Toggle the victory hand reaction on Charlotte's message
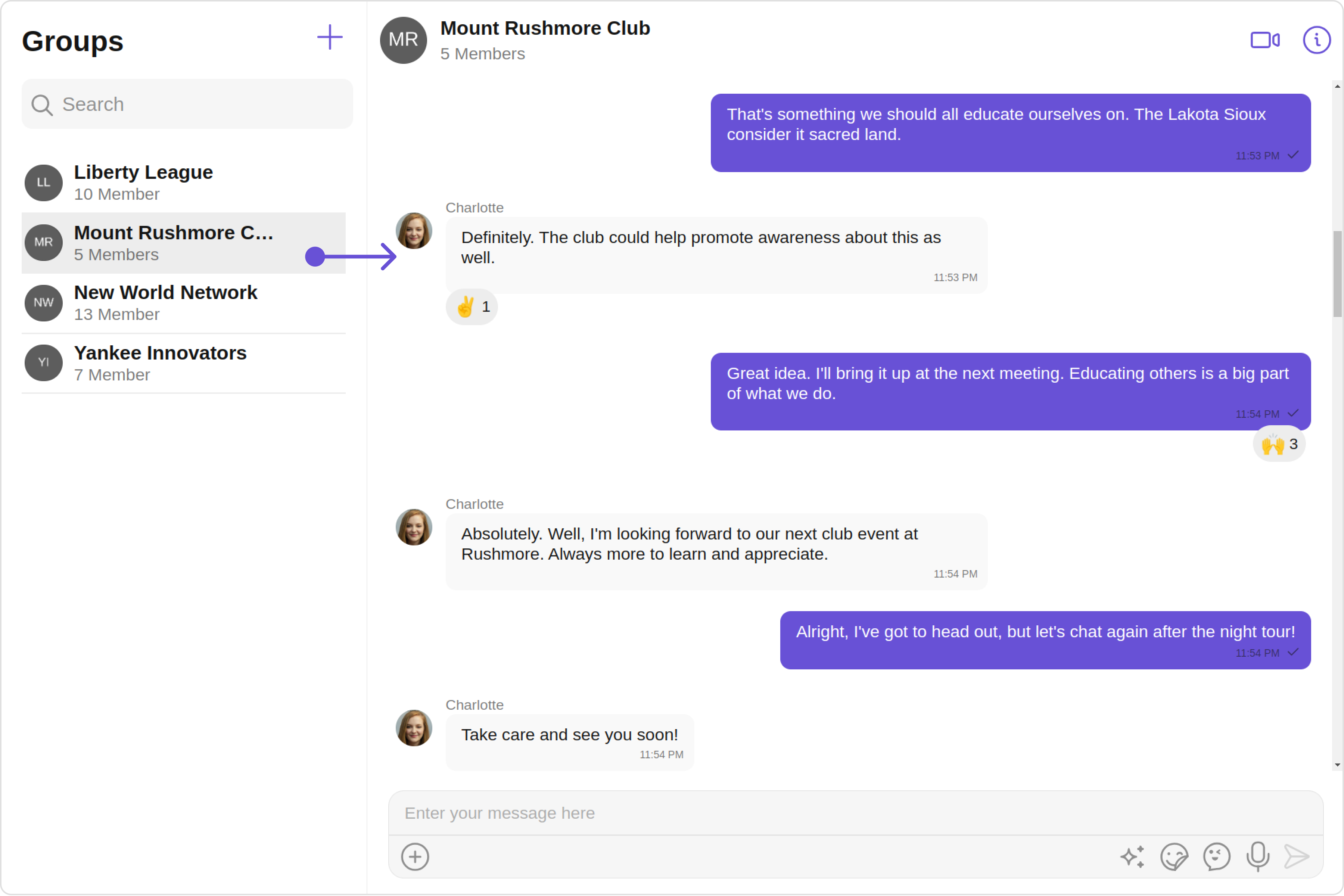 [x=472, y=307]
